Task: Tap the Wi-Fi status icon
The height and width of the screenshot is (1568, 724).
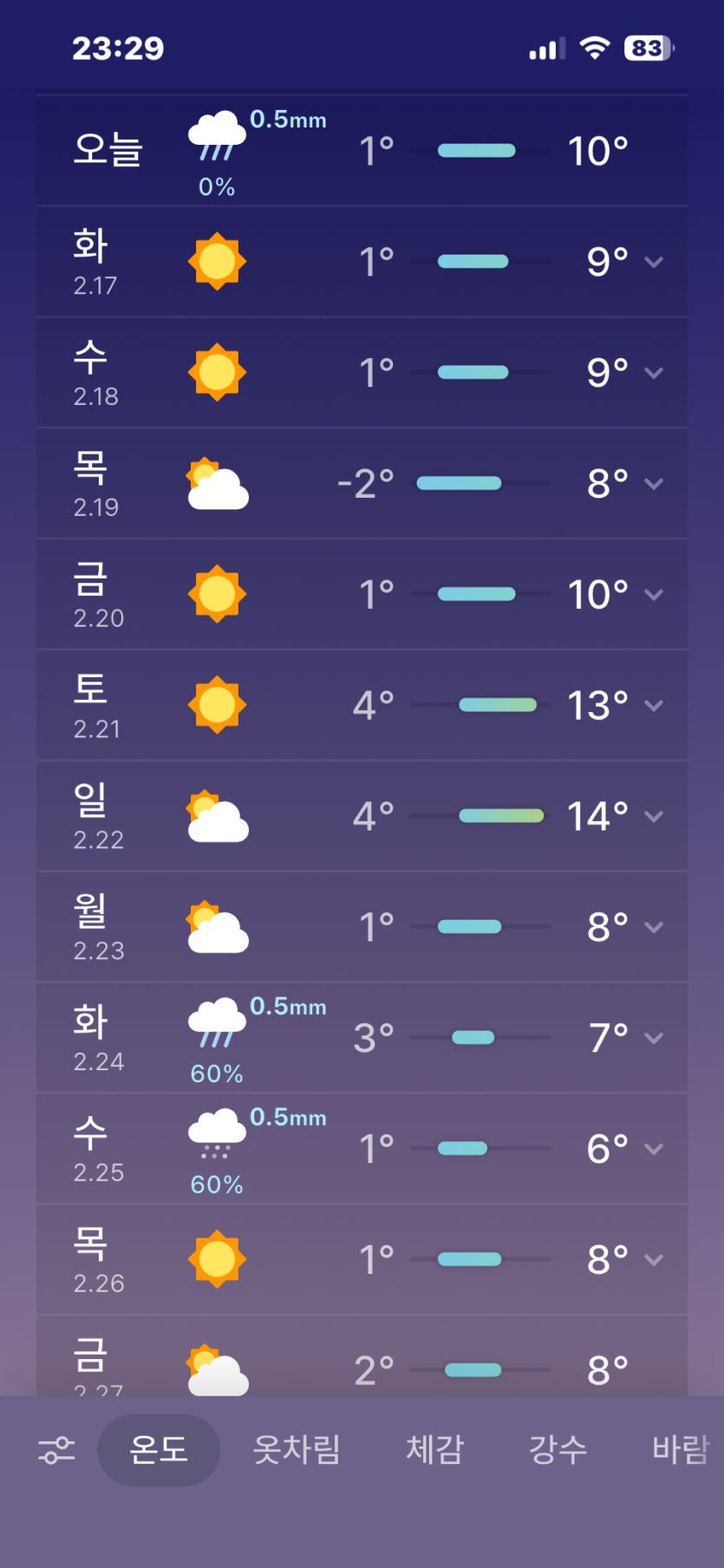Action: (x=594, y=49)
